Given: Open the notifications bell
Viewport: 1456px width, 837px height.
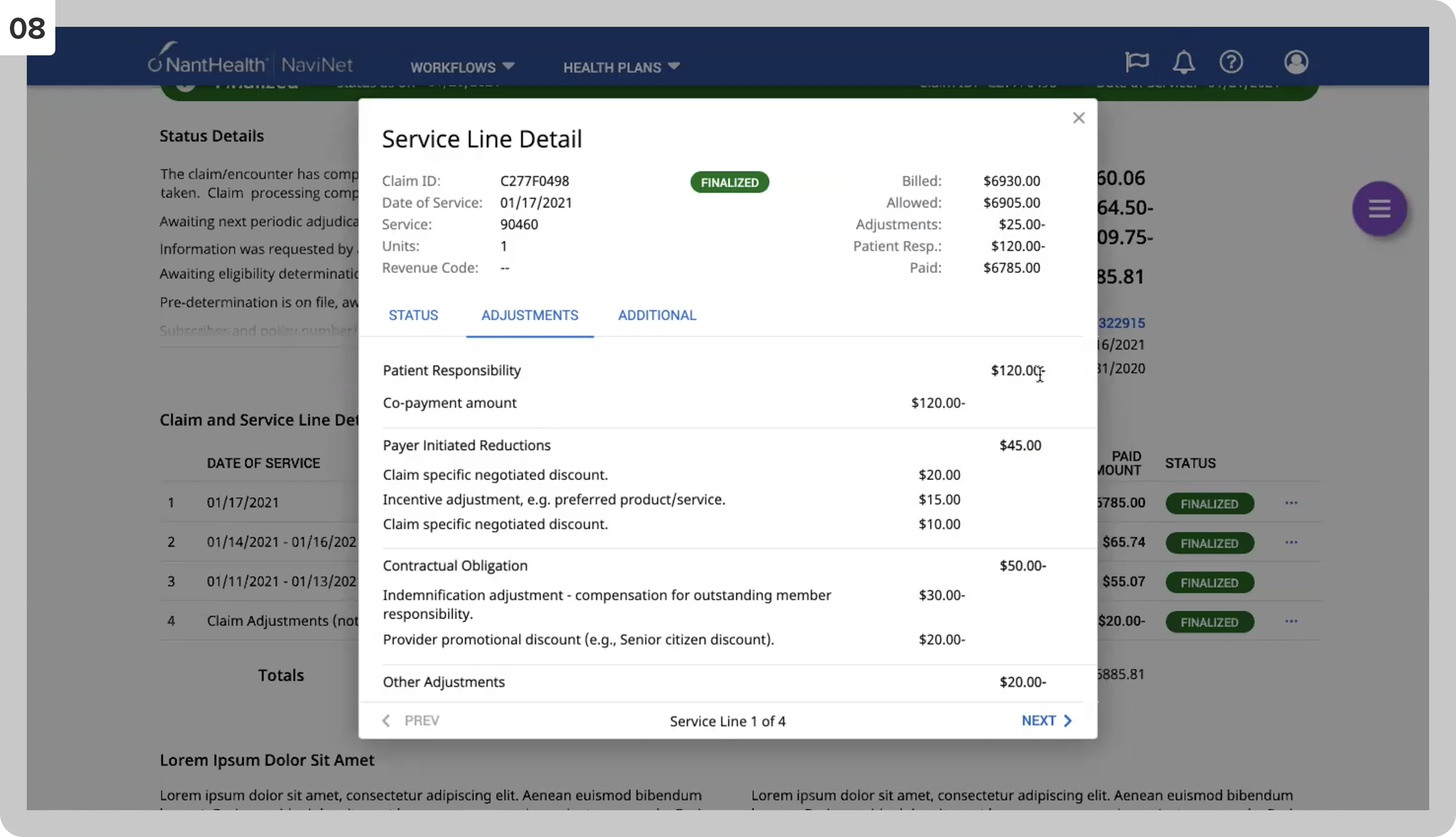Looking at the screenshot, I should click(x=1183, y=62).
